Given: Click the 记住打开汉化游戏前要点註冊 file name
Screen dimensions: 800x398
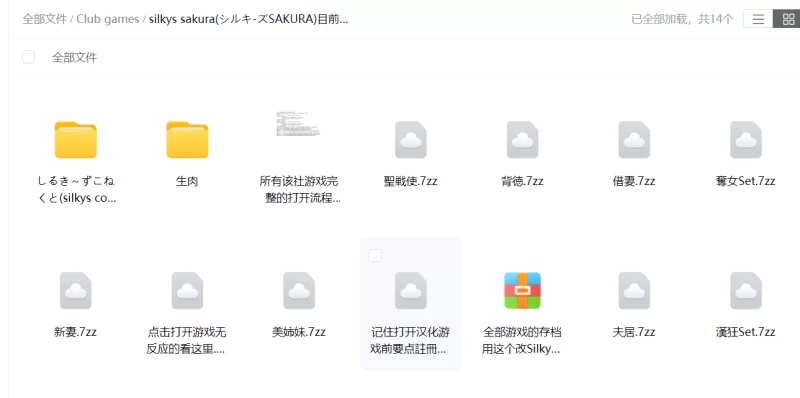Looking at the screenshot, I should tap(410, 341).
